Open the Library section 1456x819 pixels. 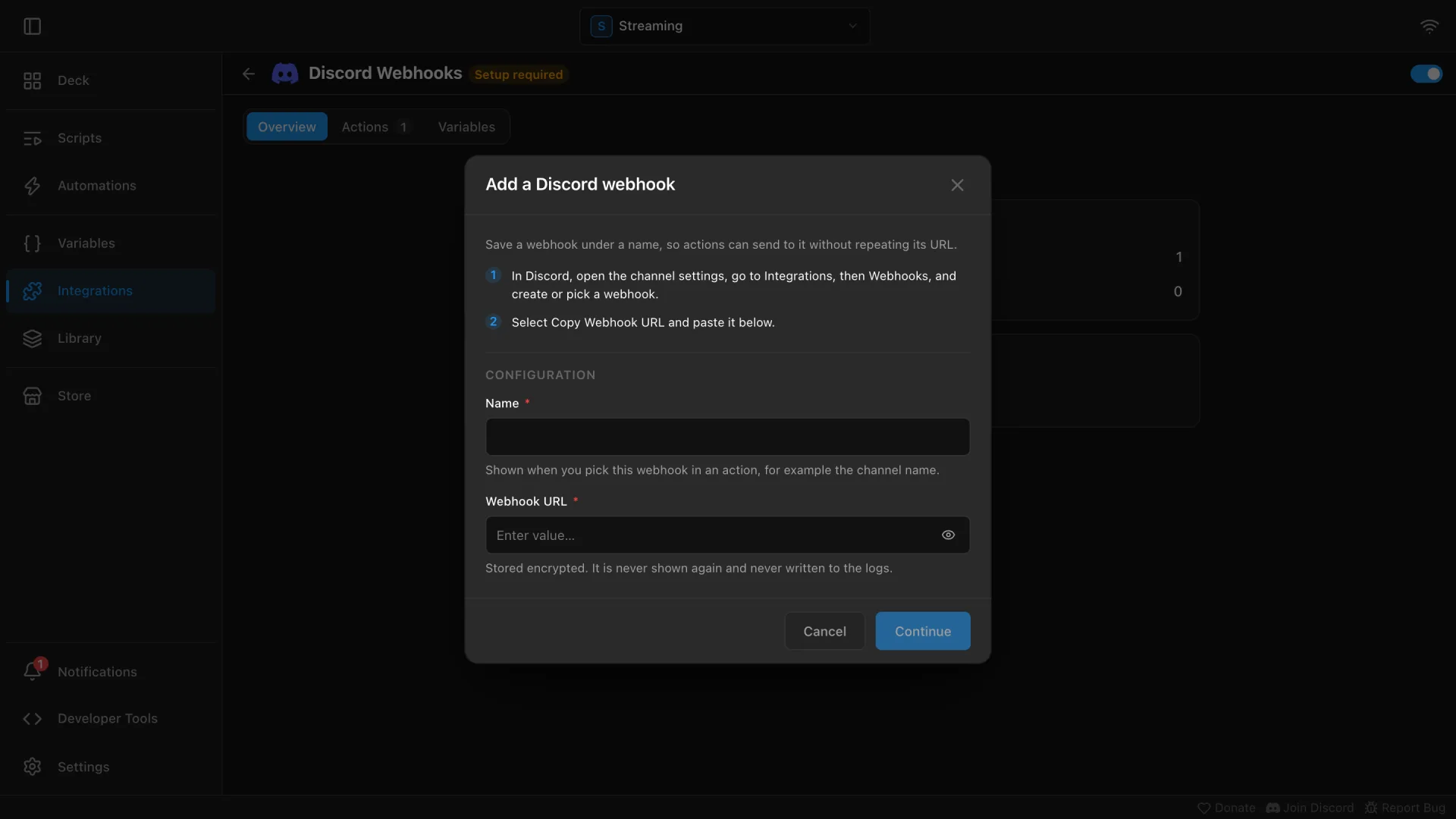point(111,338)
